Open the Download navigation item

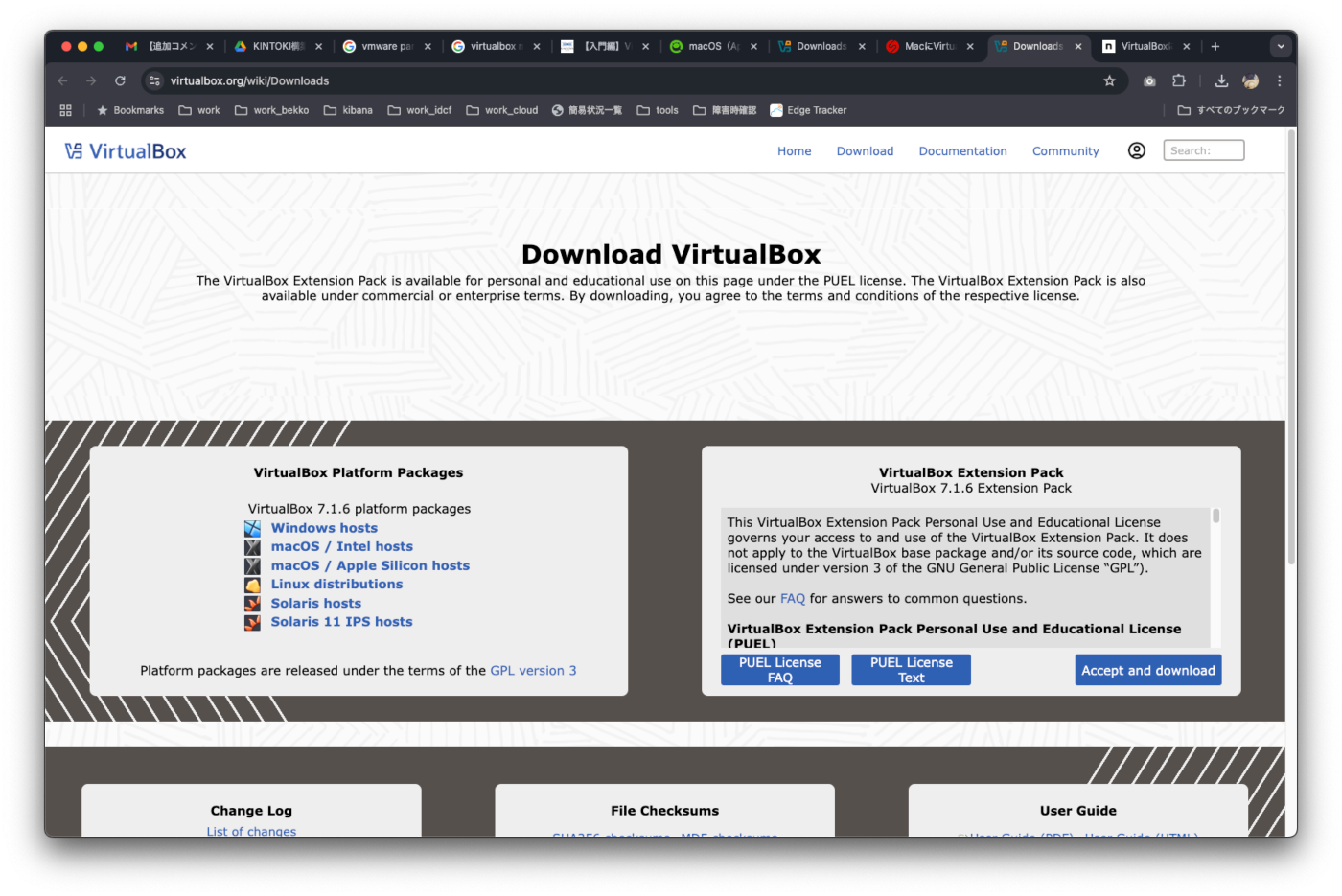(865, 151)
